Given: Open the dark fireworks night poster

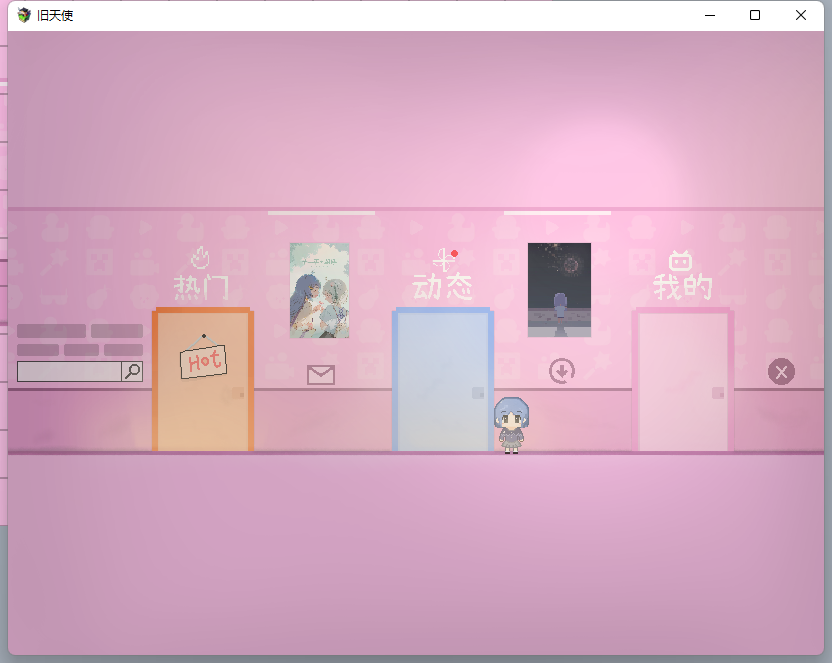Looking at the screenshot, I should (x=559, y=290).
